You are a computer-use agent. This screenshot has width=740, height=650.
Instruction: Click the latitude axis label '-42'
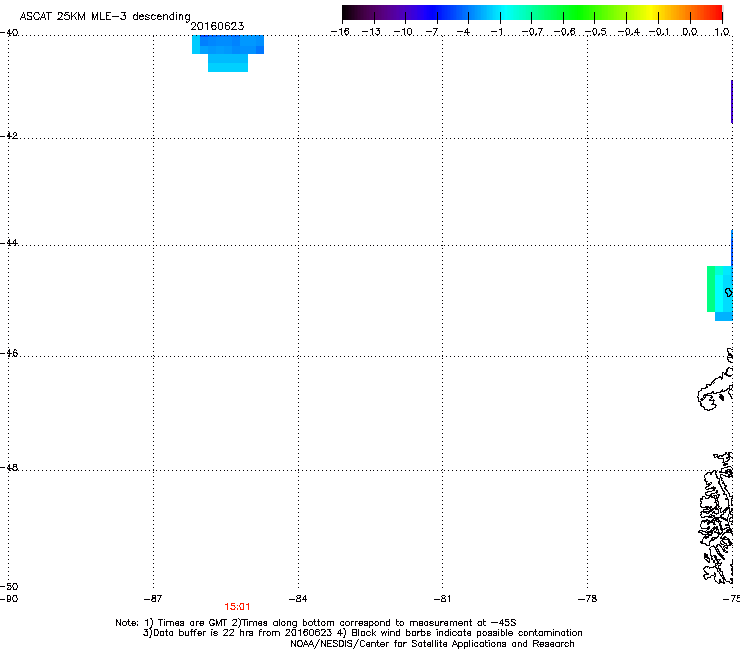coord(9,135)
